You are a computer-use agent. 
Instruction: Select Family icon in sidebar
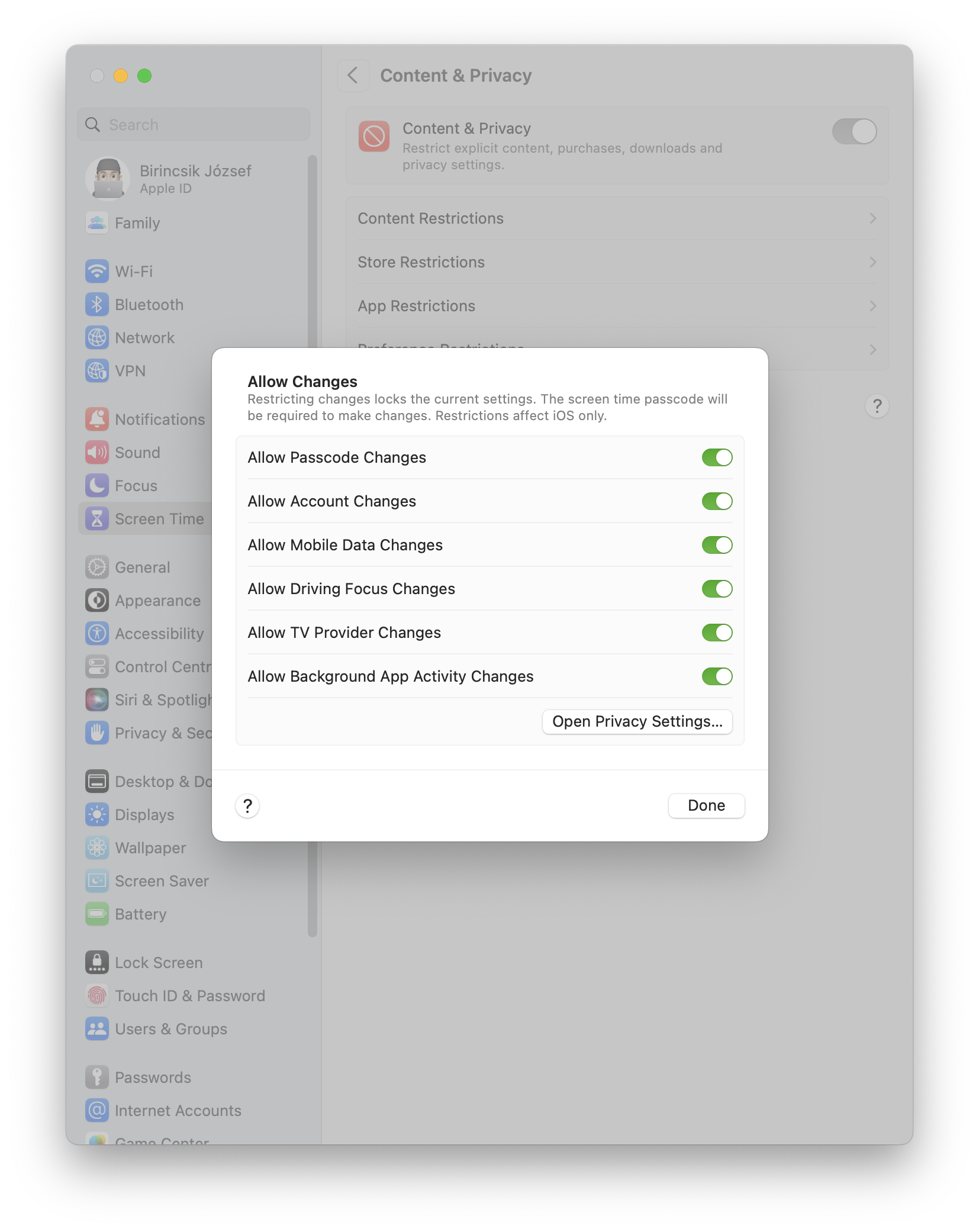[97, 223]
